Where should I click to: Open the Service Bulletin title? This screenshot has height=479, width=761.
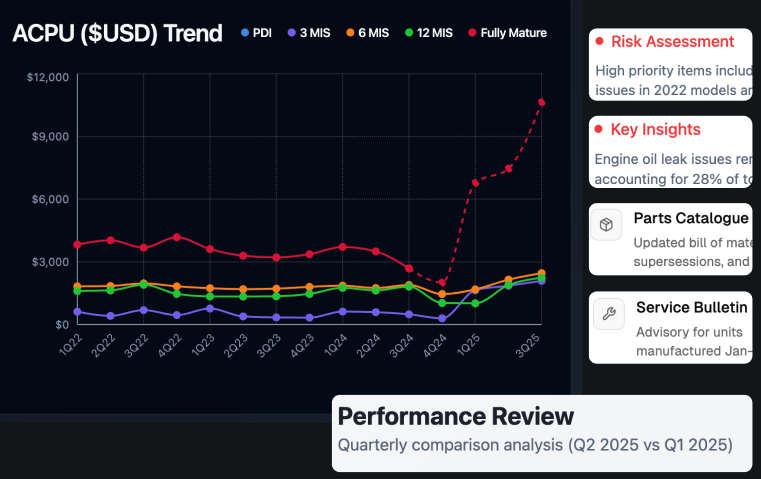point(692,307)
